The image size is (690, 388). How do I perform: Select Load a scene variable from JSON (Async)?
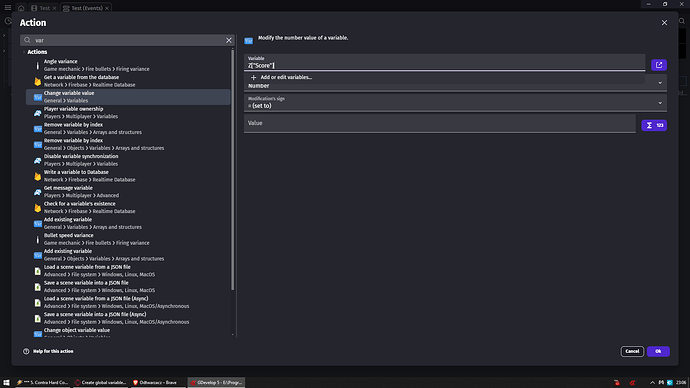tap(128, 303)
